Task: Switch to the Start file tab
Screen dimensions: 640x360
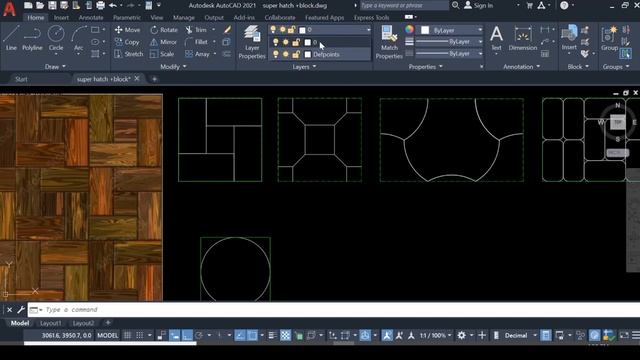Action: click(21, 79)
